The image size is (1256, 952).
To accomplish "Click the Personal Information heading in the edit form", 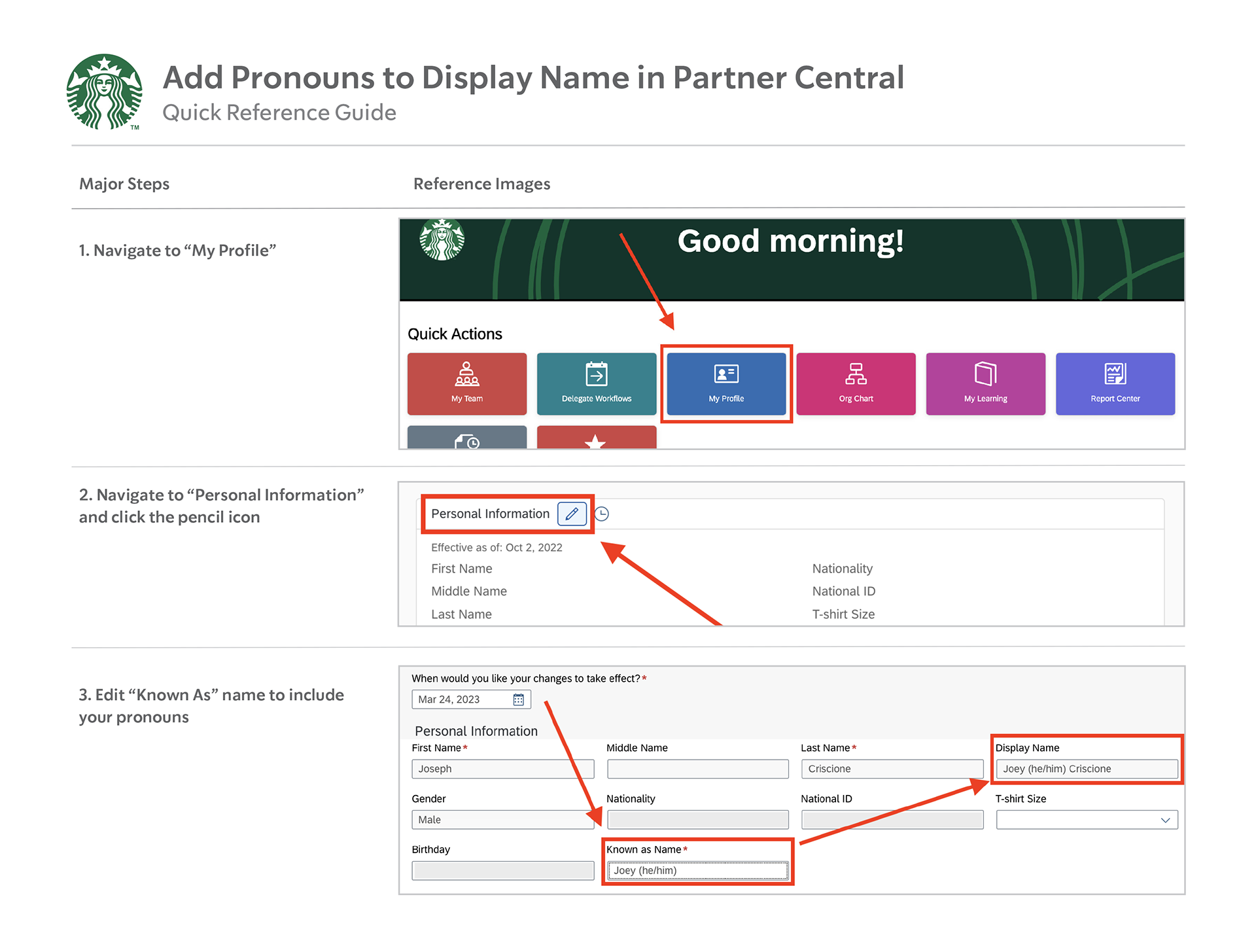I will coord(476,731).
